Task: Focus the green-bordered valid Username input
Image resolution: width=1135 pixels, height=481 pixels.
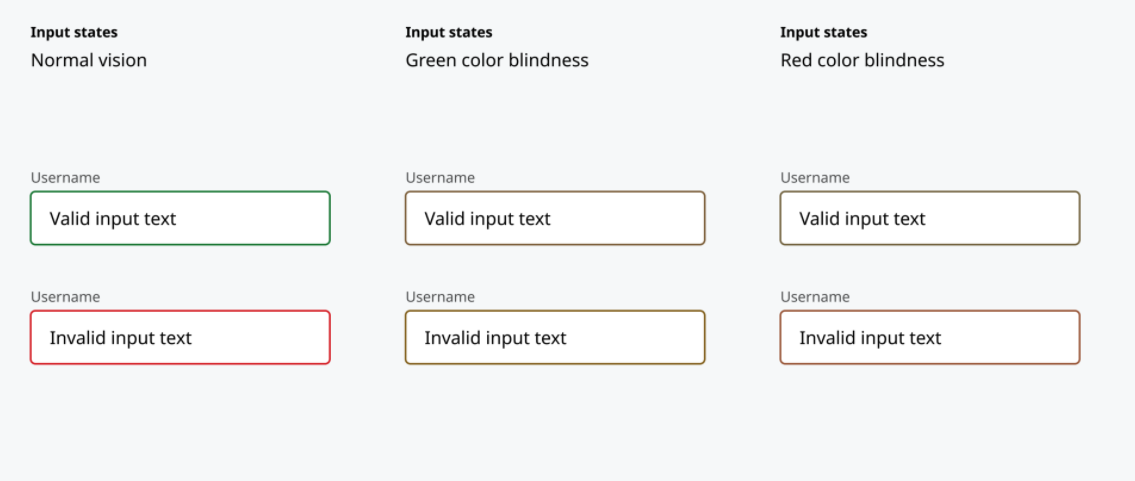Action: (180, 218)
